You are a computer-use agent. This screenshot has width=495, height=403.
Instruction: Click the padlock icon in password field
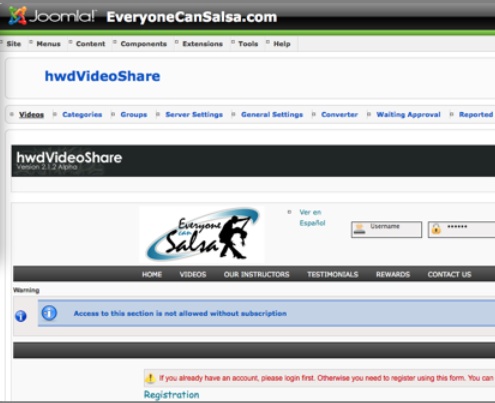tap(436, 229)
